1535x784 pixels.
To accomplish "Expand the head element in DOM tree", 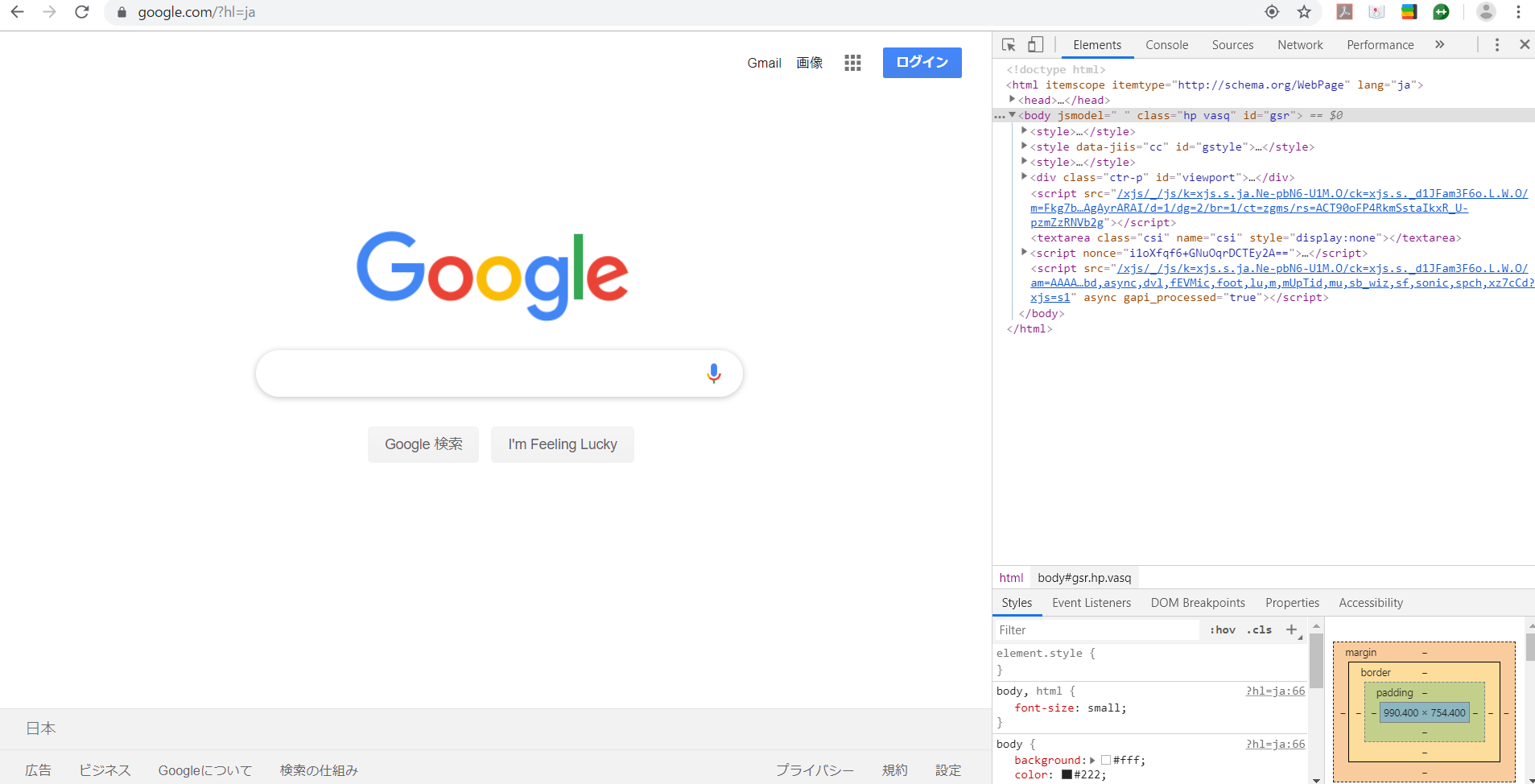I will point(1013,100).
